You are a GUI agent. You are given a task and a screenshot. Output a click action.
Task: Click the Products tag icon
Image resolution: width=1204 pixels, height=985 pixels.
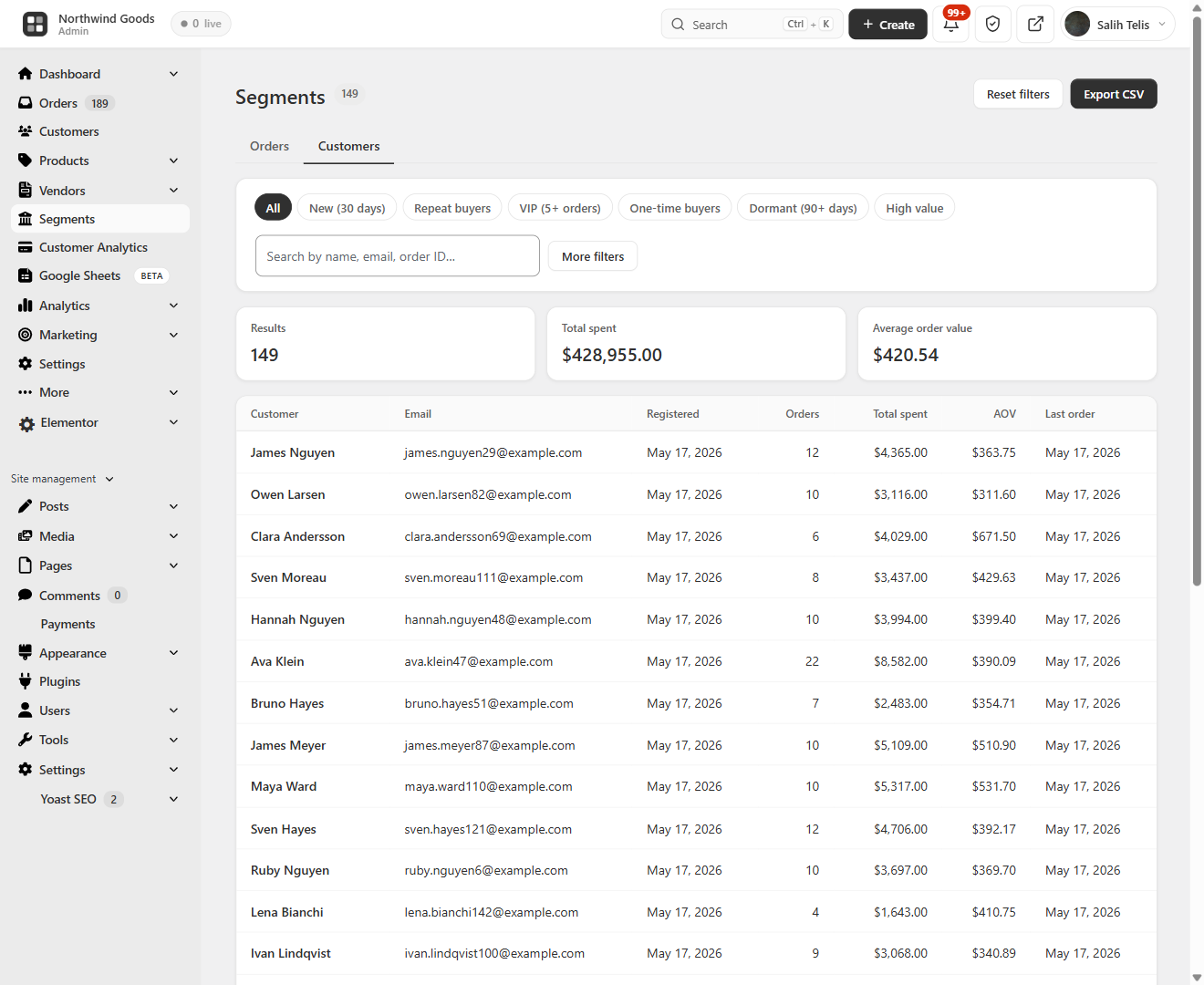click(26, 161)
